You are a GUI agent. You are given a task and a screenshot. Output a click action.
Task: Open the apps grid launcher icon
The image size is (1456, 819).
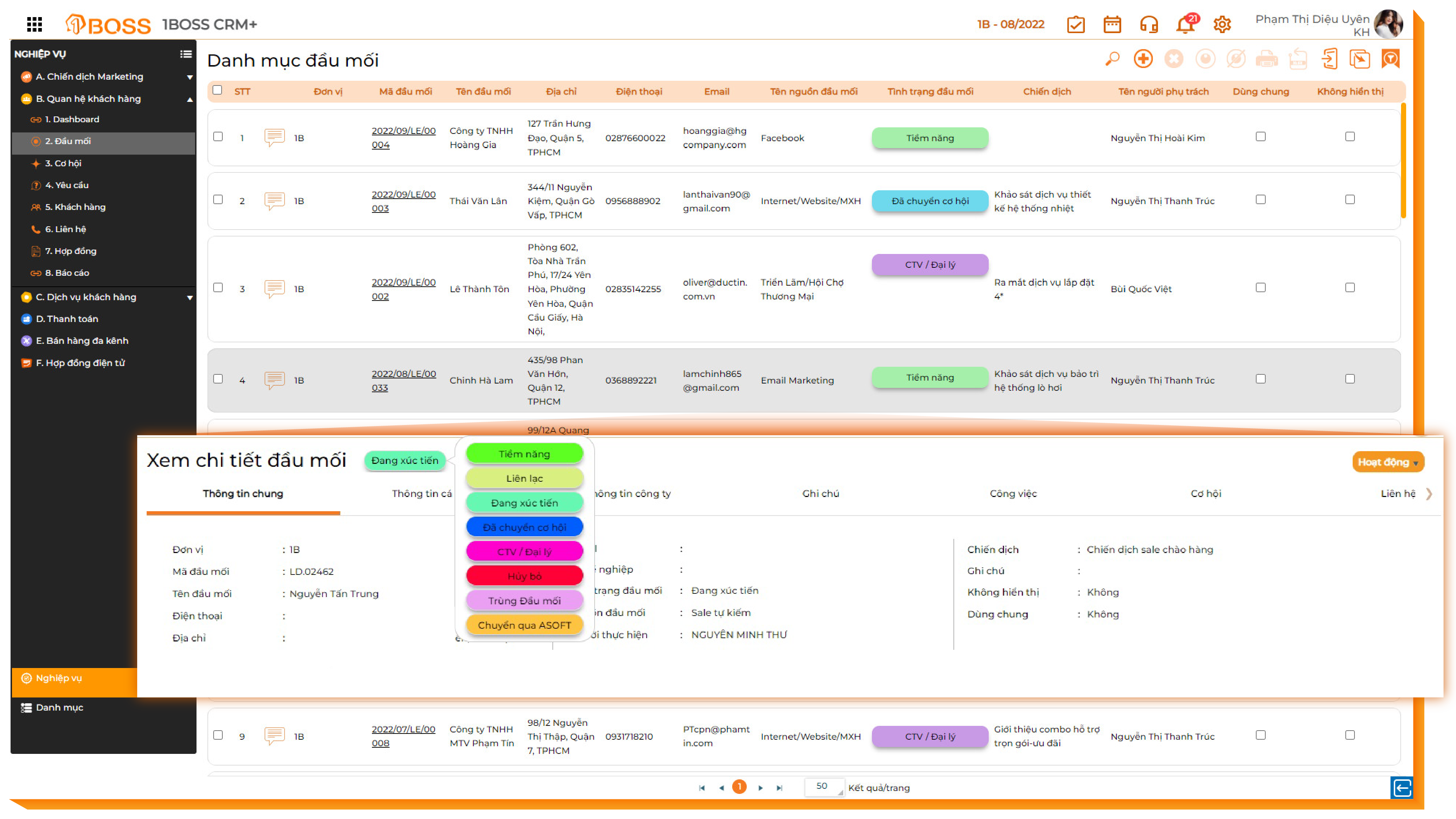35,24
